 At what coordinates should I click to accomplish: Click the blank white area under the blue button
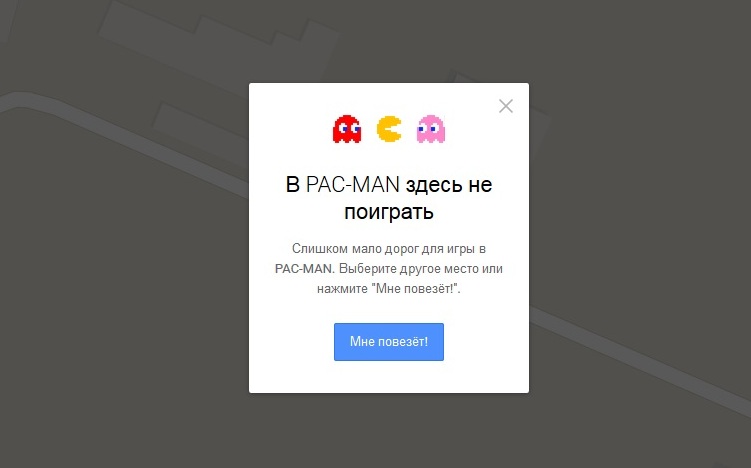[x=388, y=377]
